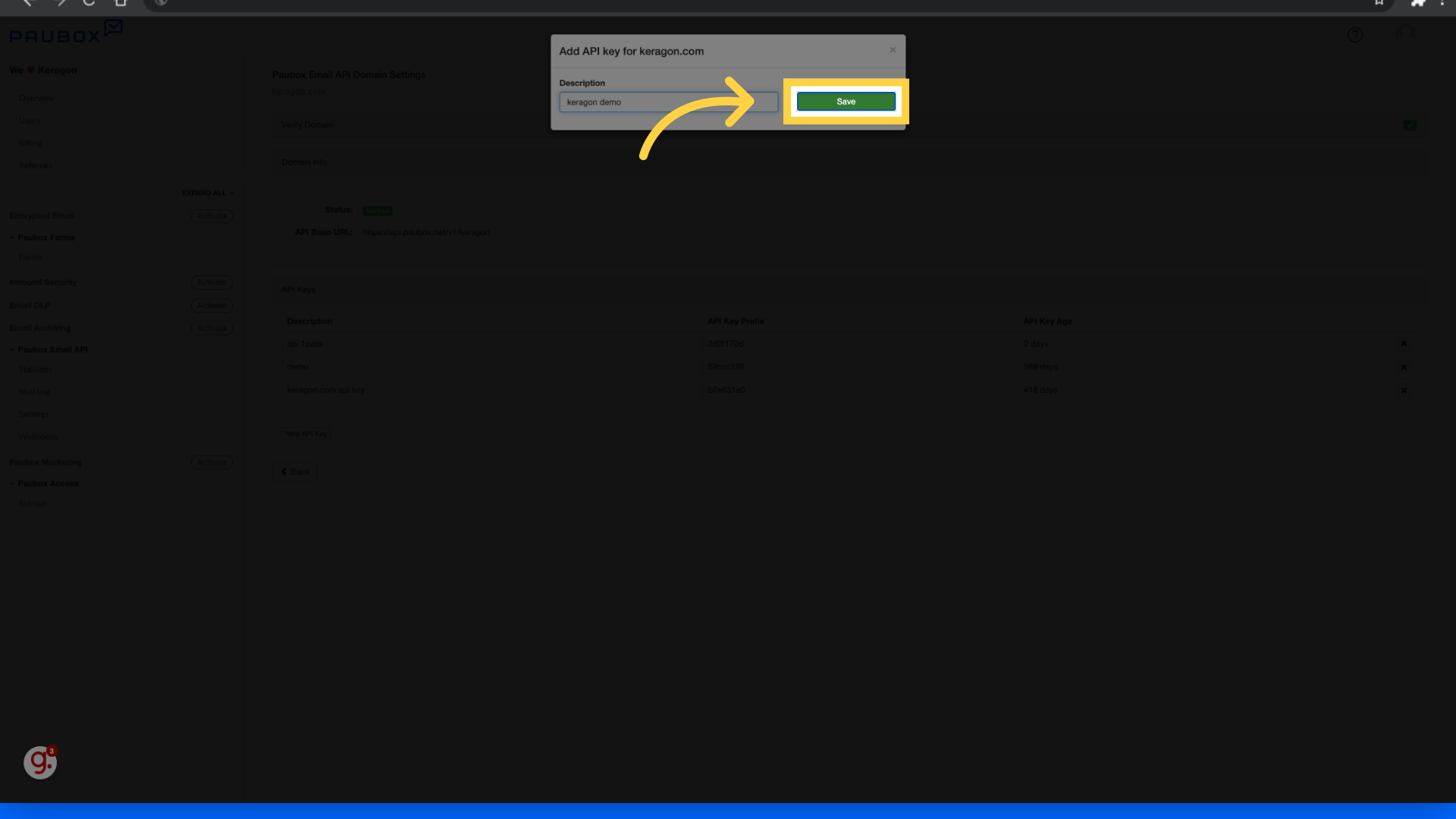
Task: Go to browser home page
Action: (121, 2)
